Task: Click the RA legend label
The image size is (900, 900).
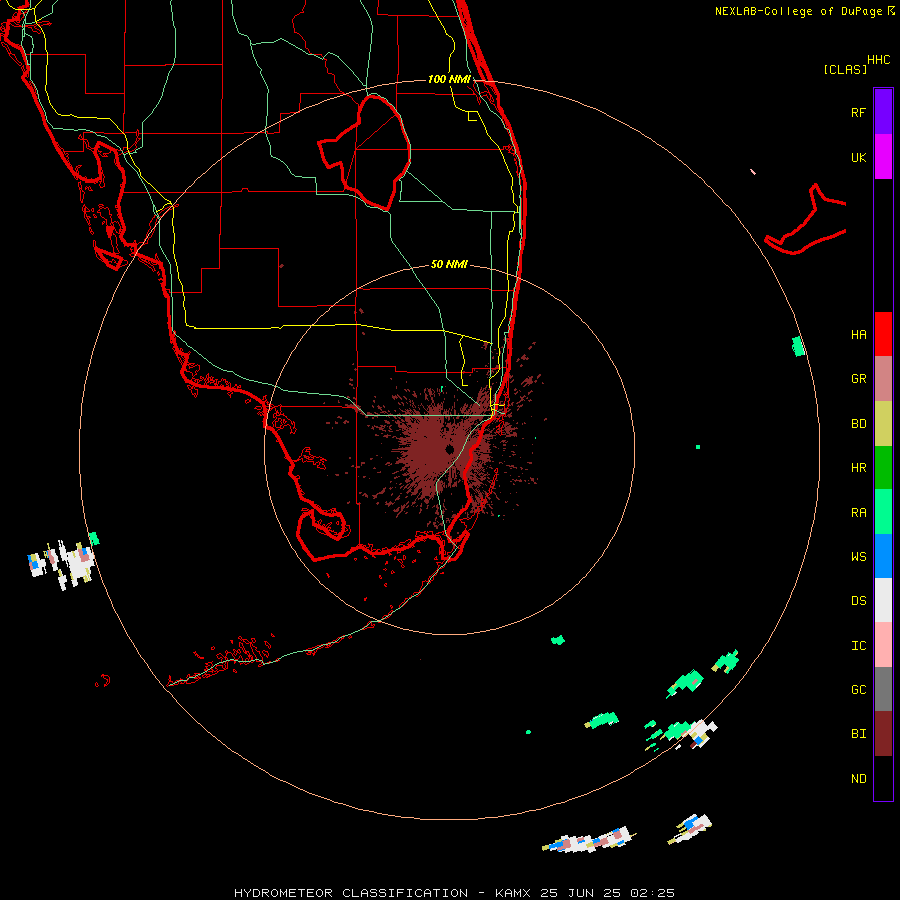Action: pos(858,513)
